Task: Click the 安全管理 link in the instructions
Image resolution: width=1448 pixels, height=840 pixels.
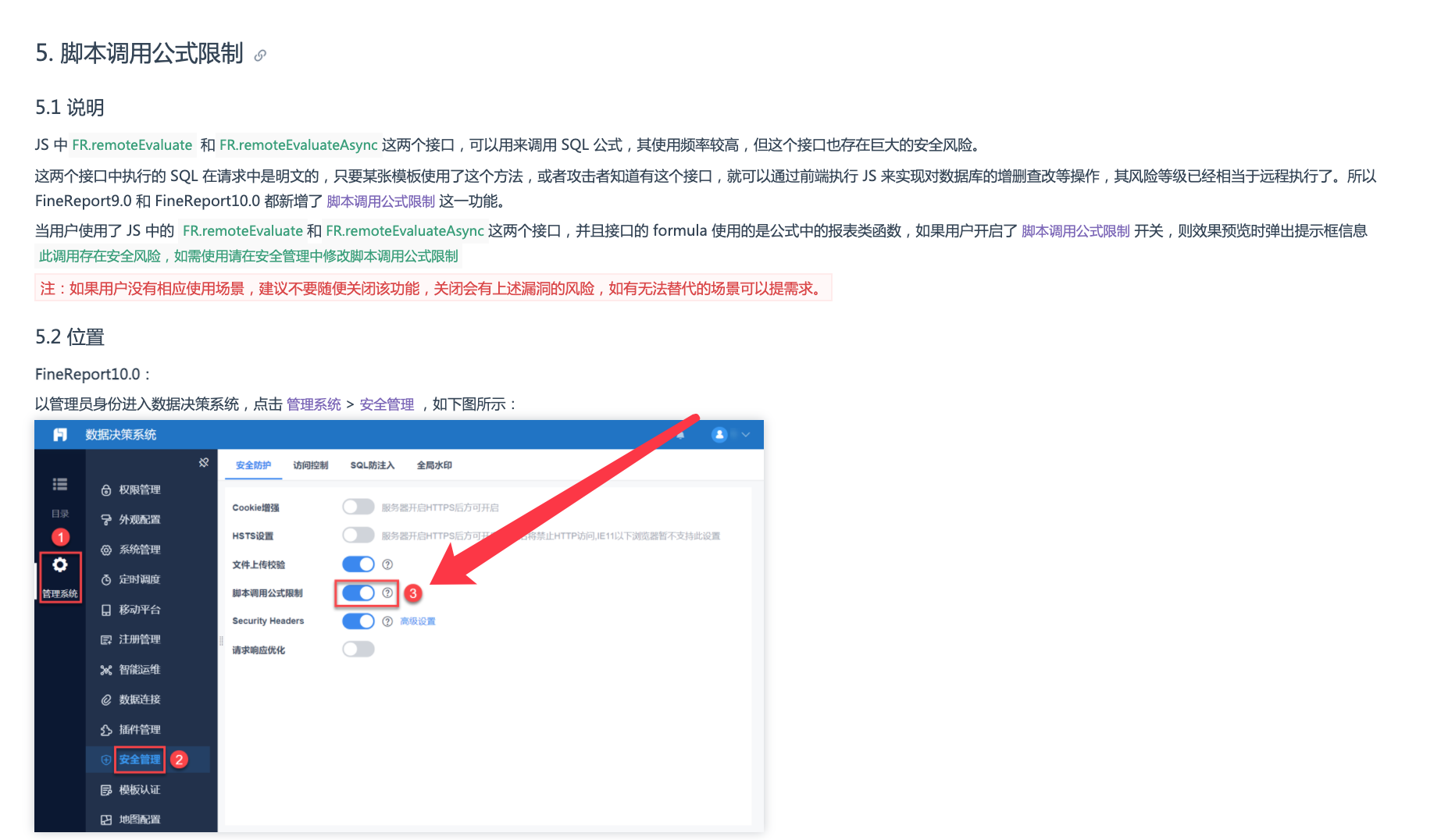Action: pyautogui.click(x=387, y=404)
